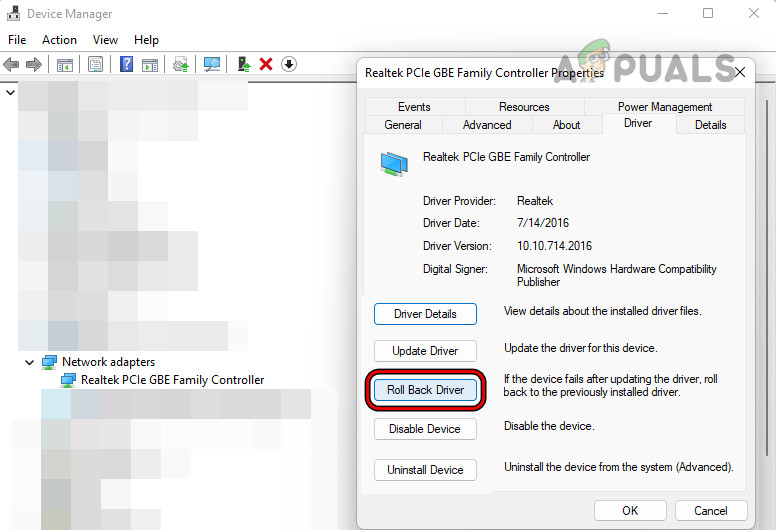Switch to the Power Management tab
Image resolution: width=776 pixels, height=530 pixels.
[x=665, y=106]
